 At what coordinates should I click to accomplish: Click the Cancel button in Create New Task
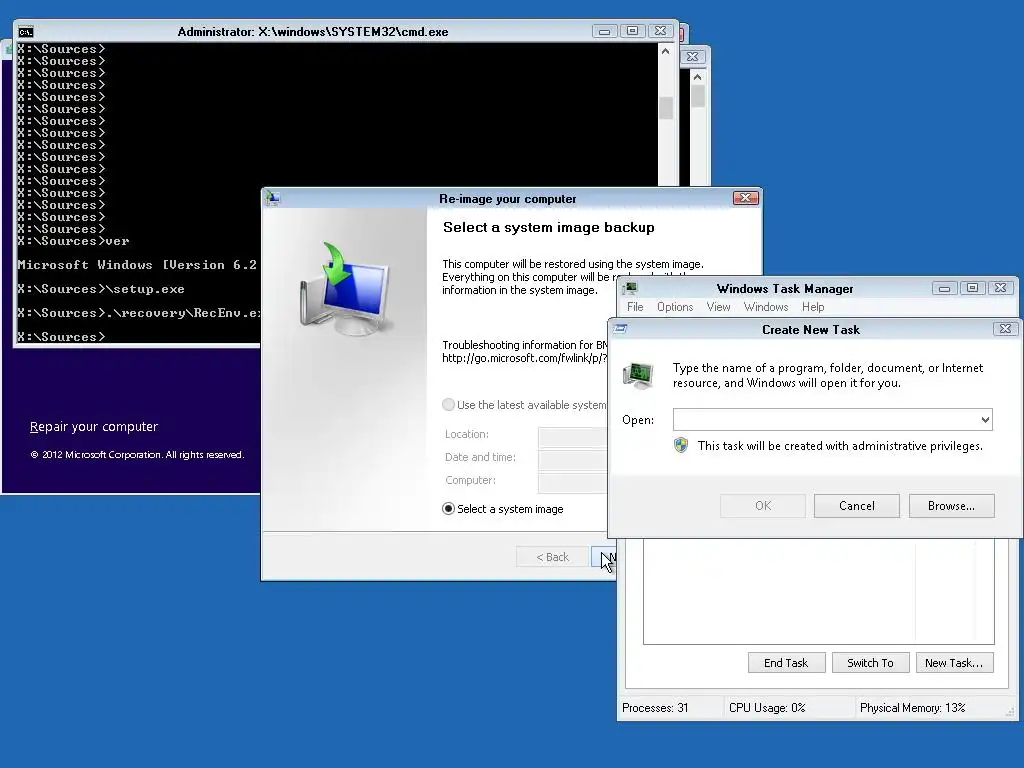tap(856, 505)
